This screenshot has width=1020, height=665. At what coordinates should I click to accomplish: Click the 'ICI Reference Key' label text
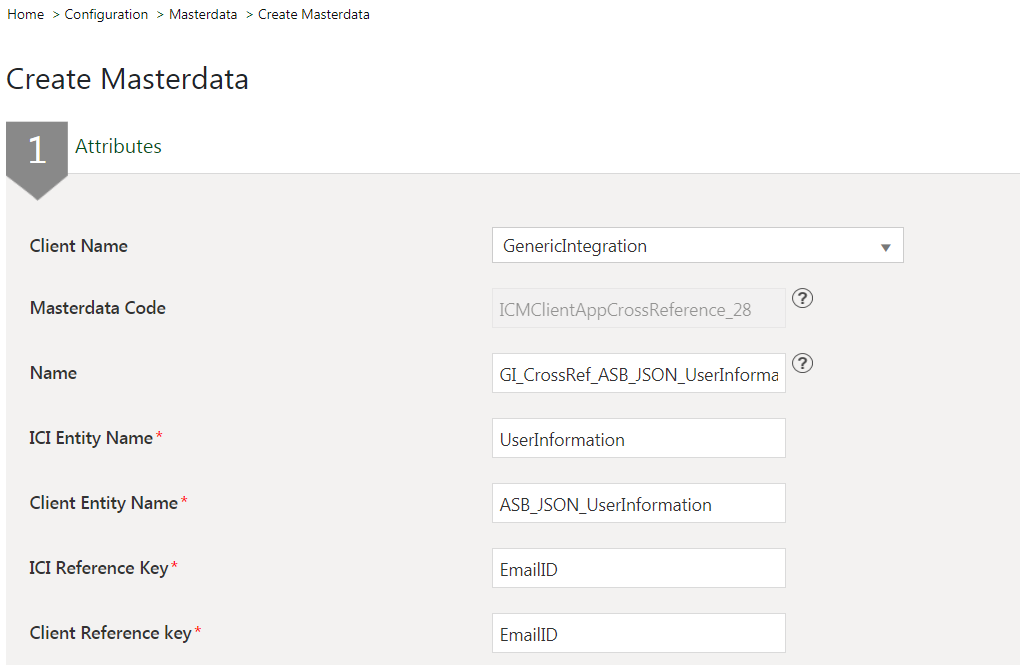[99, 568]
